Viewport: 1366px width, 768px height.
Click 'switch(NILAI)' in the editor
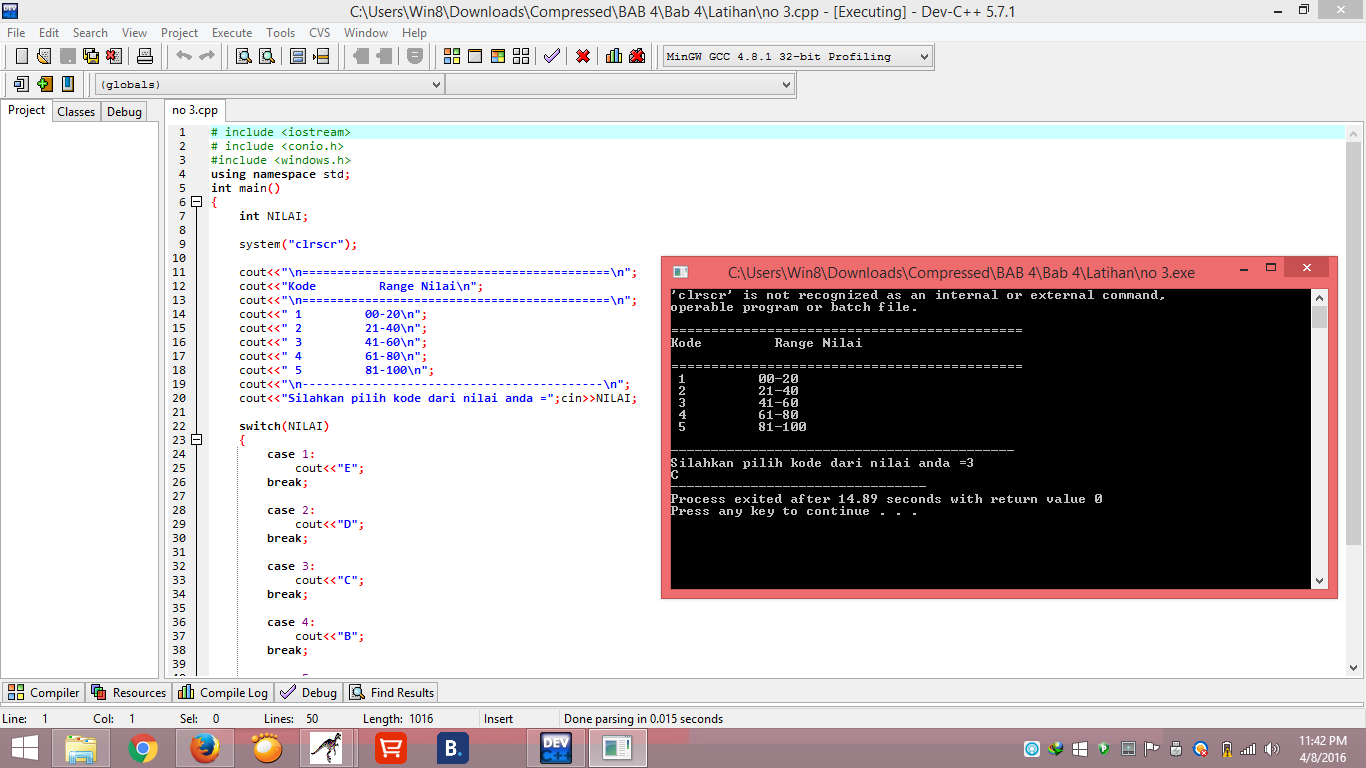(284, 426)
